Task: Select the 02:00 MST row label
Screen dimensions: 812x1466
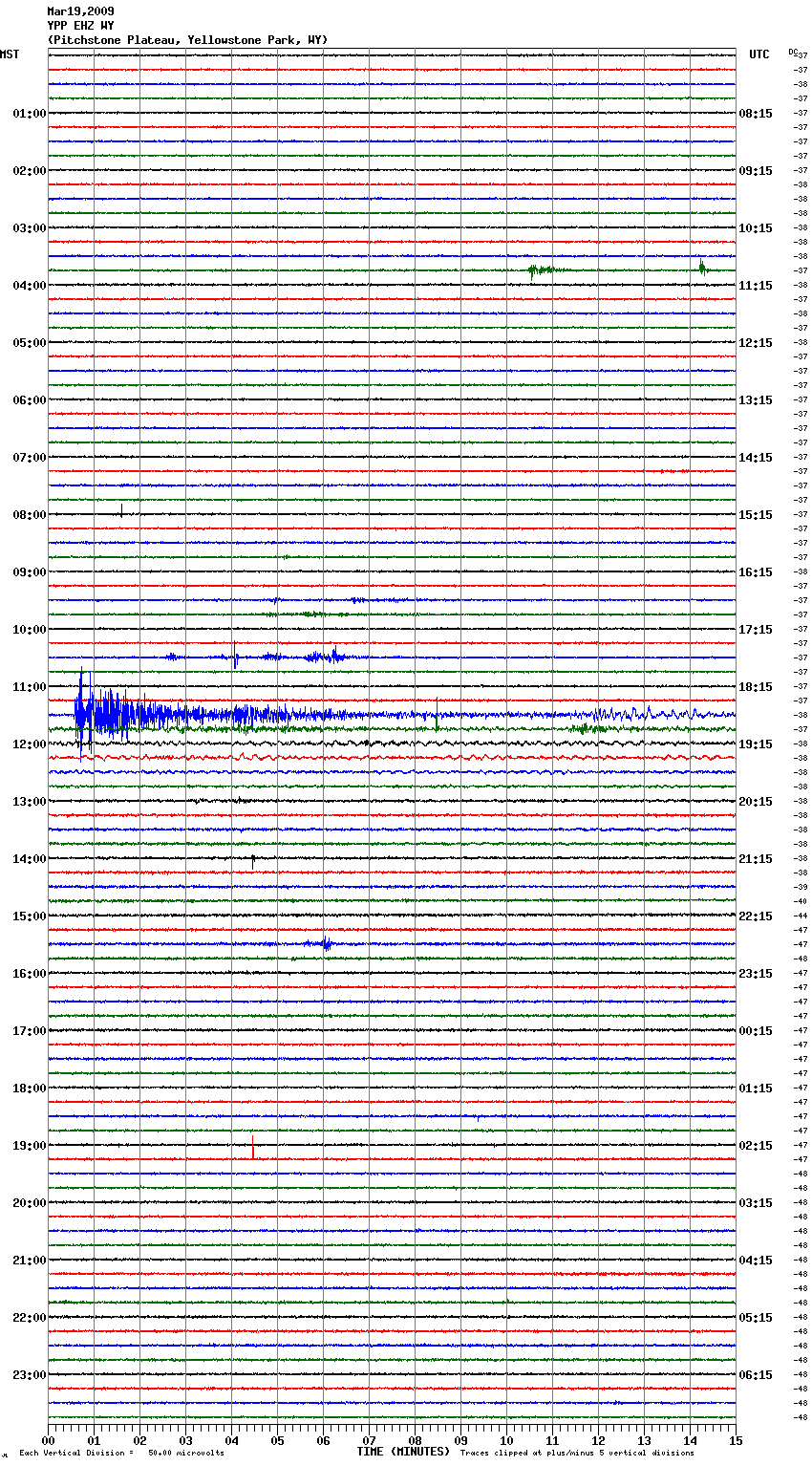Action: pos(29,171)
